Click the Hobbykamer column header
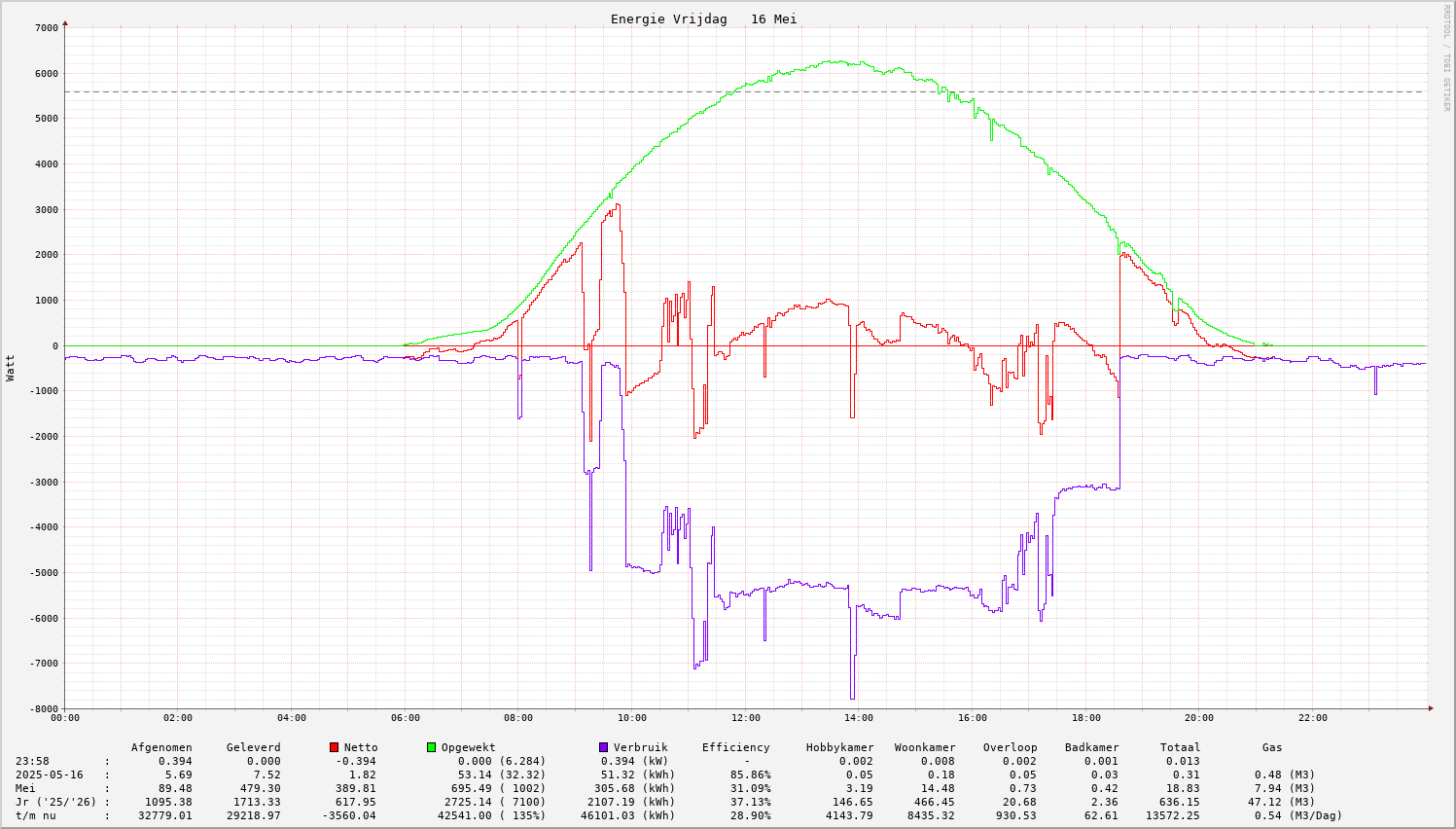1456x829 pixels. click(x=839, y=747)
